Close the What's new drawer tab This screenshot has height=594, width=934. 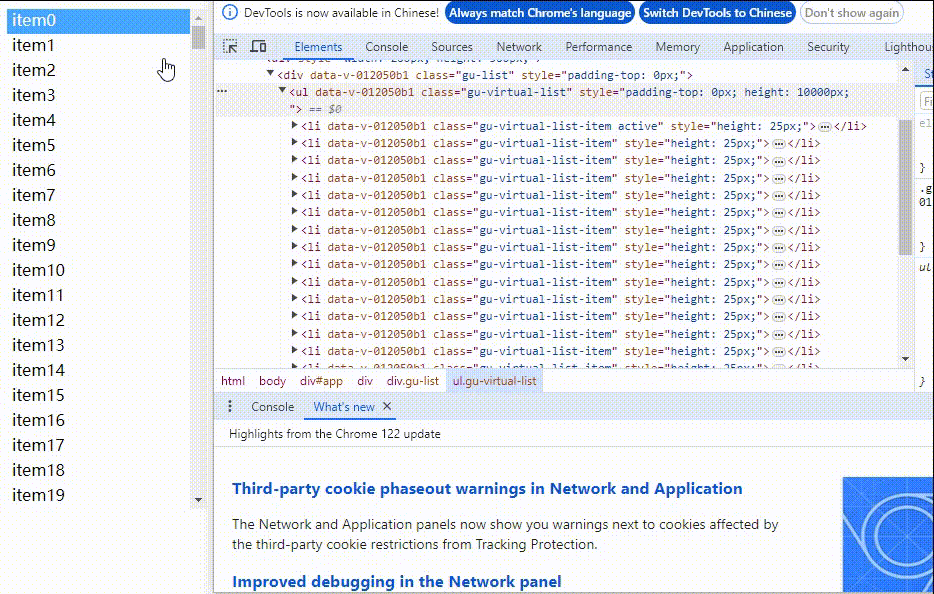(387, 406)
